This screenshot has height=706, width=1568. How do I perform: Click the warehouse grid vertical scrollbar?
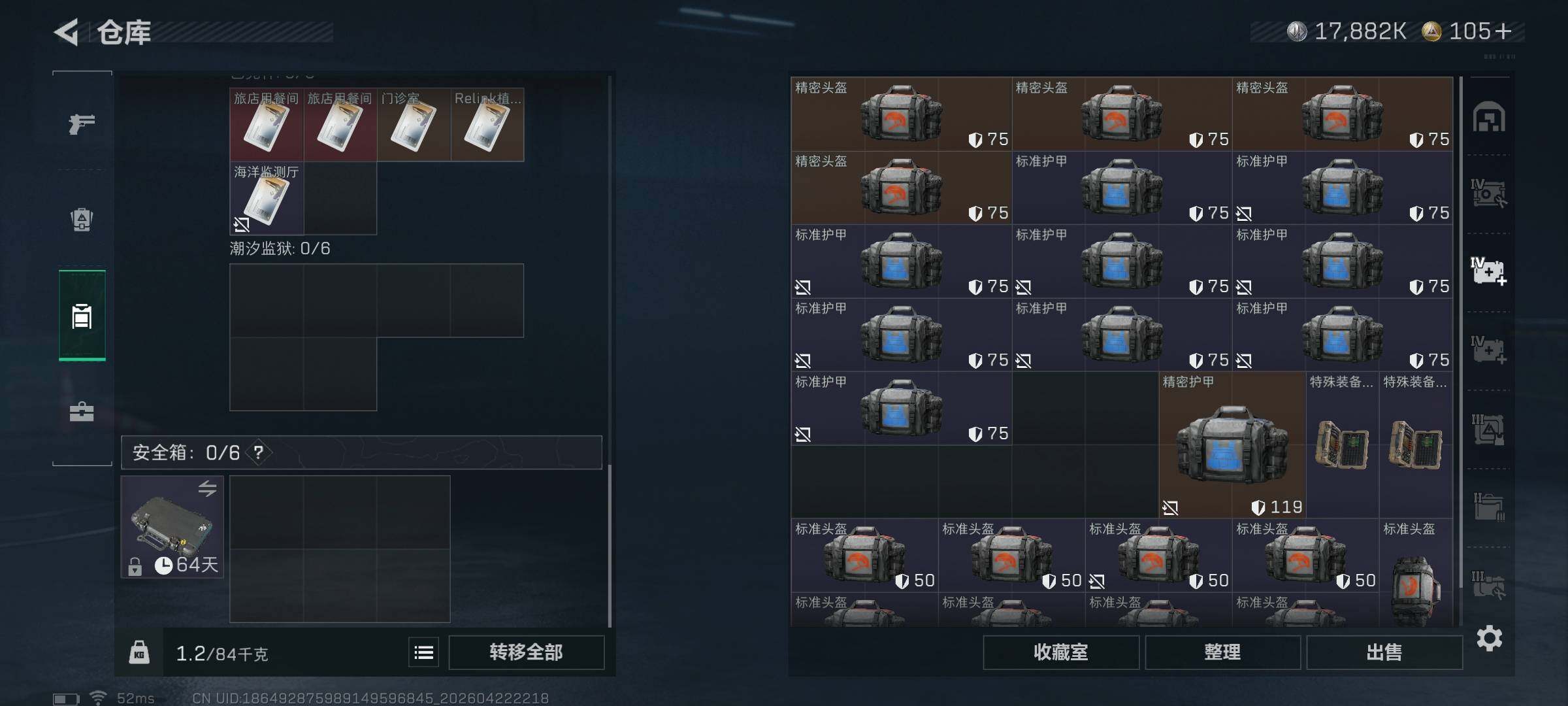point(1461,333)
